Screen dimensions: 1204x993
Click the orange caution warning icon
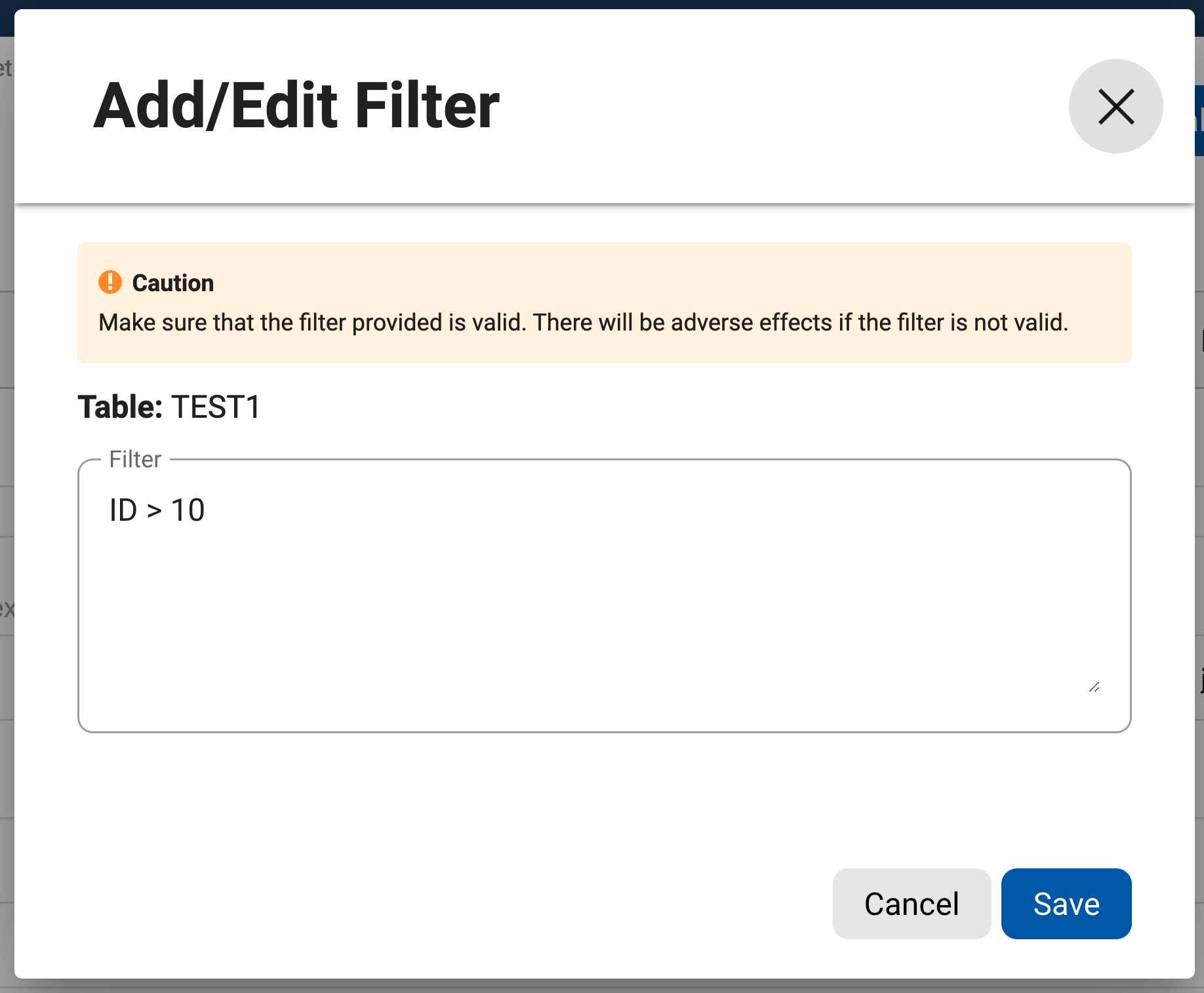pos(110,282)
